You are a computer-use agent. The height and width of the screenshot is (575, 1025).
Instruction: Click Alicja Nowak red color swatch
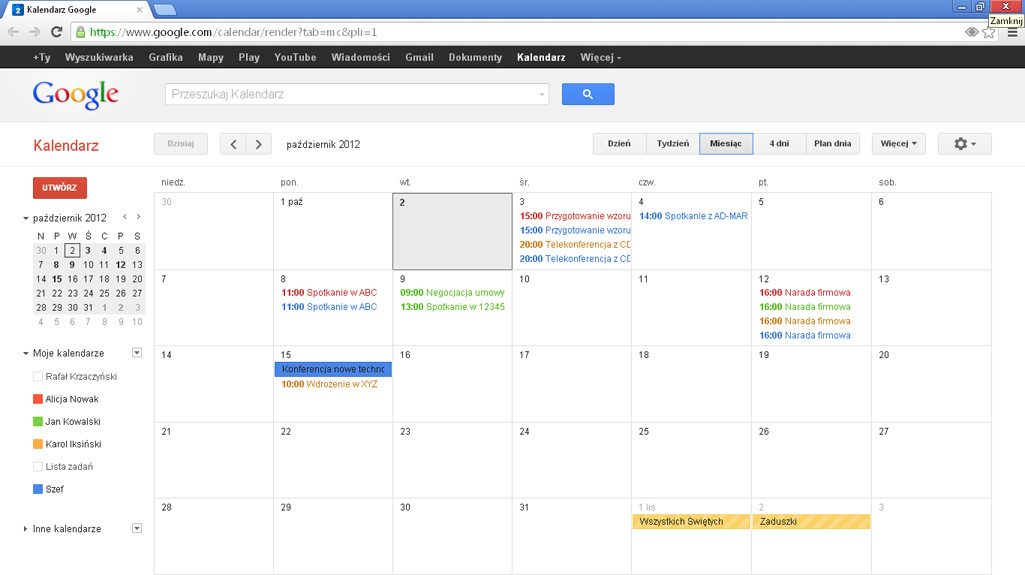38,399
